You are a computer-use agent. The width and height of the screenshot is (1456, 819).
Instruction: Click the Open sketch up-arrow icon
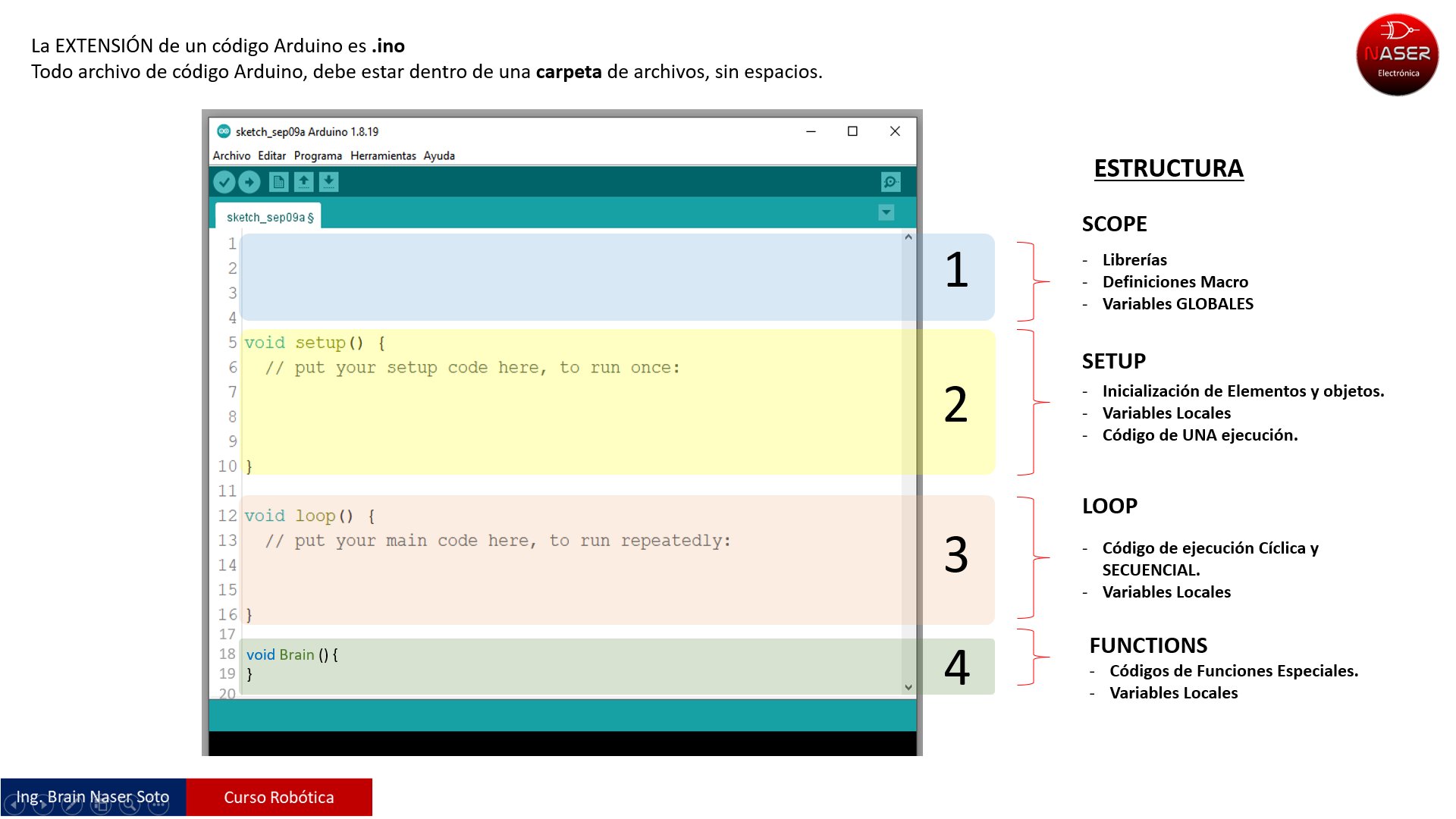pos(303,182)
